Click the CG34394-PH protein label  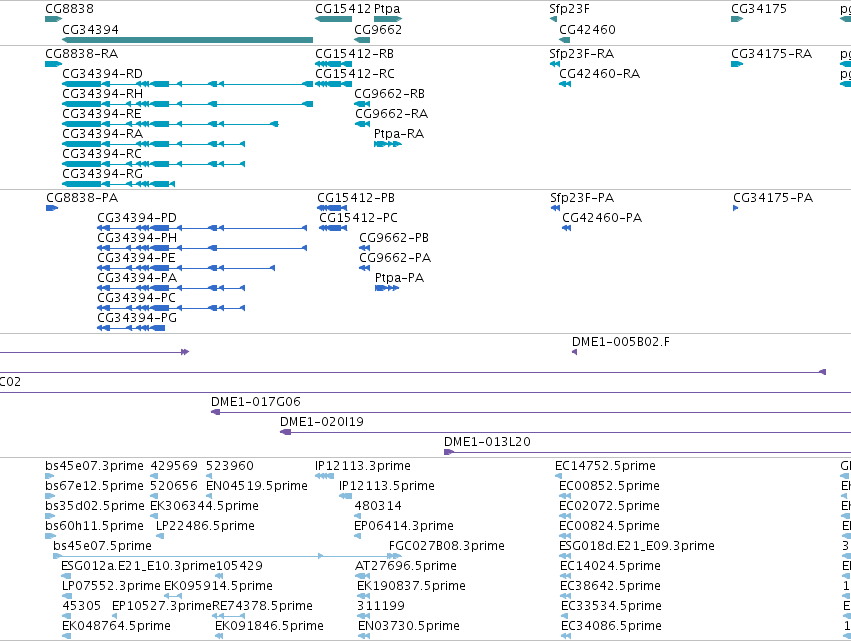[137, 238]
